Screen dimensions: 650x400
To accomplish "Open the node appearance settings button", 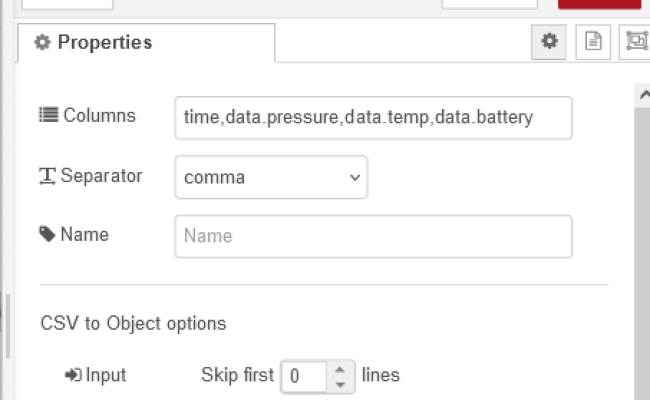I will [636, 41].
